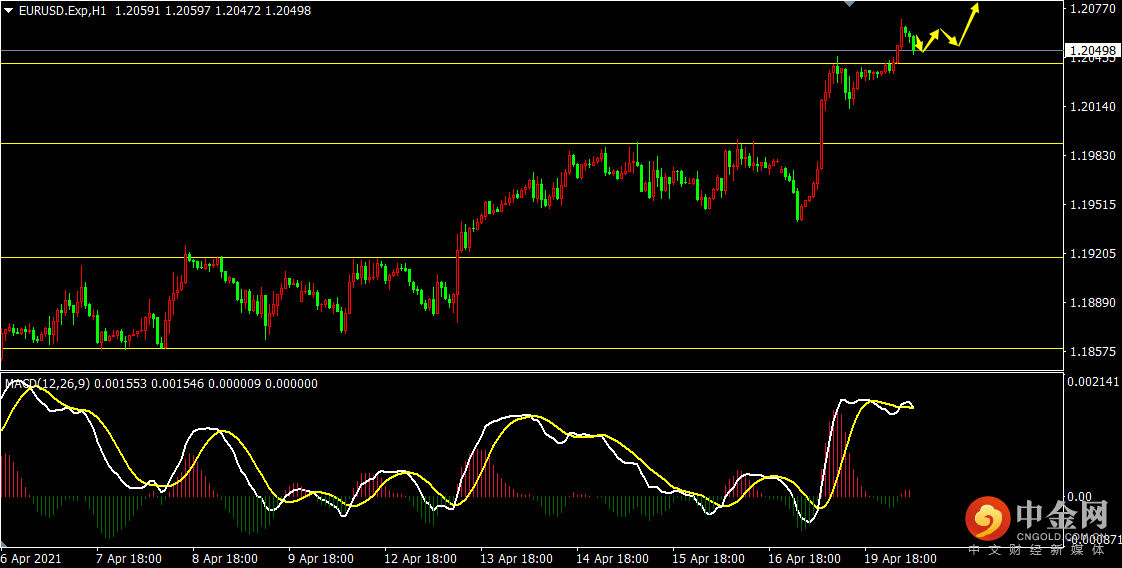This screenshot has height=568, width=1122.
Task: Click the 1.19515 price axis label
Action: [1092, 205]
